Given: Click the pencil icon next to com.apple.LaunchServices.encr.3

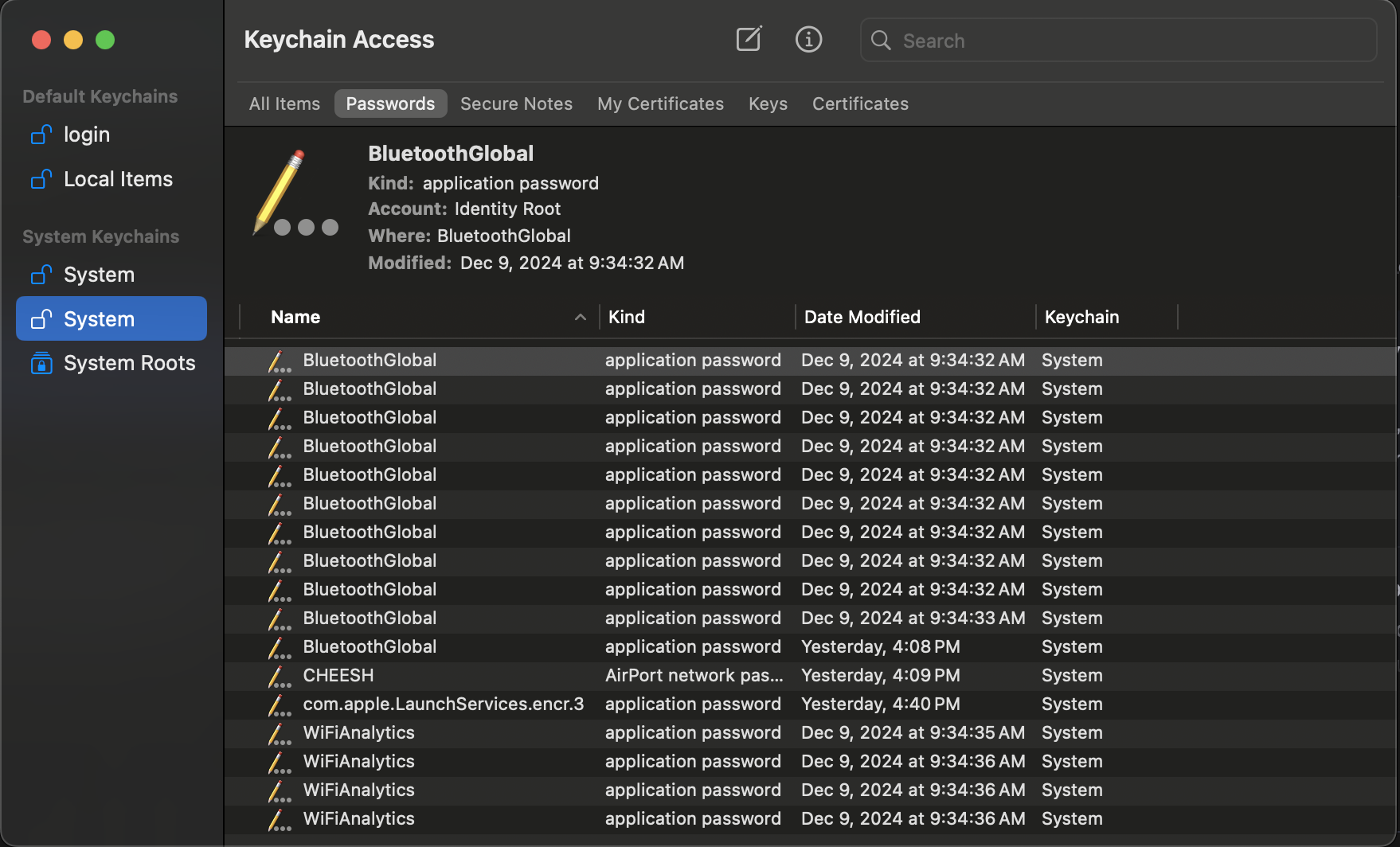Looking at the screenshot, I should 278,705.
